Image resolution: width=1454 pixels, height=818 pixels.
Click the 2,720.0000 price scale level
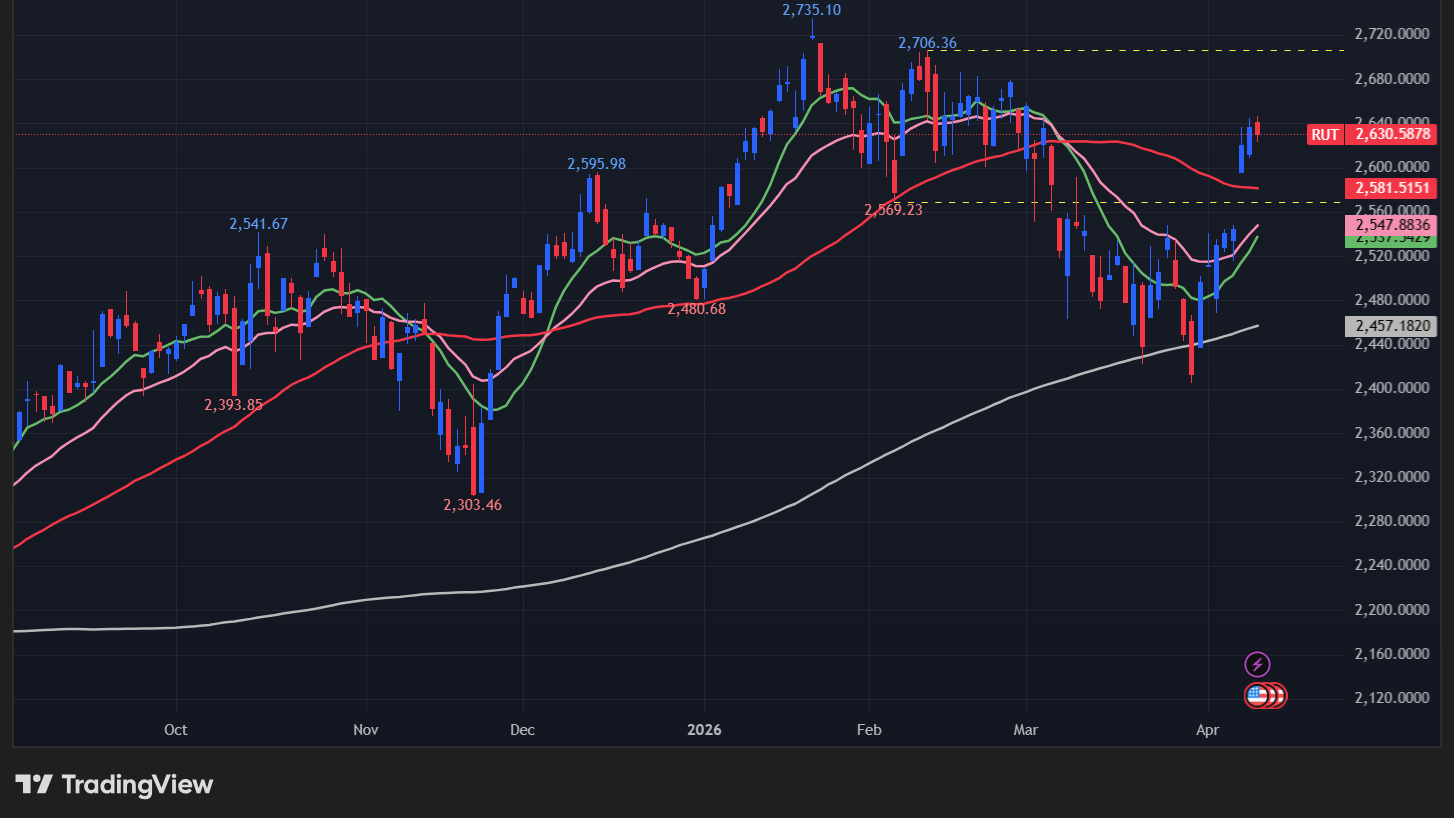(1392, 34)
